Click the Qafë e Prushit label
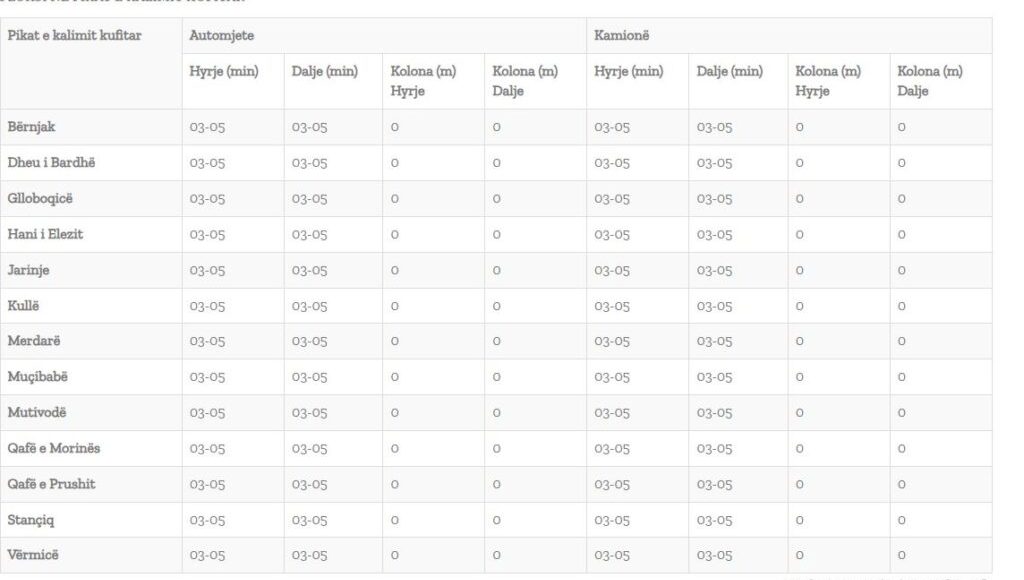Screen dimensions: 1024x580 click(x=51, y=484)
